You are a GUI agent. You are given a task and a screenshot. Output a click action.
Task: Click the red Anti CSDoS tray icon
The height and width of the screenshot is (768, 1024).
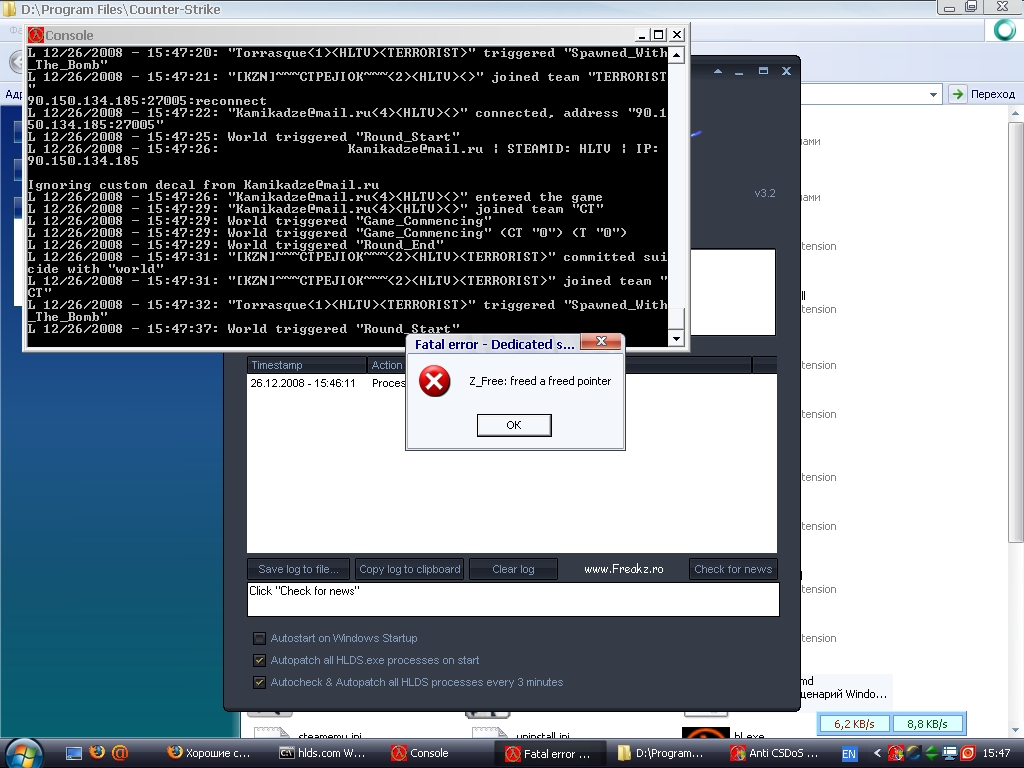(x=895, y=754)
